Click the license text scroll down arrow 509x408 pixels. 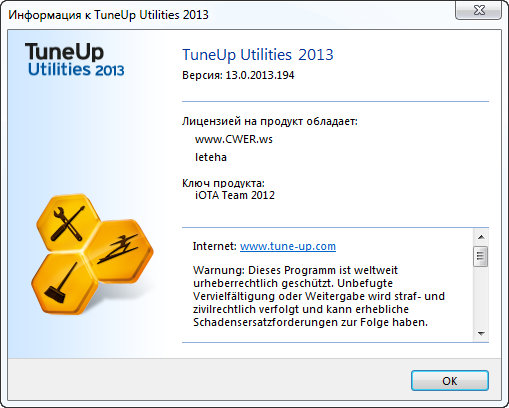[x=481, y=333]
